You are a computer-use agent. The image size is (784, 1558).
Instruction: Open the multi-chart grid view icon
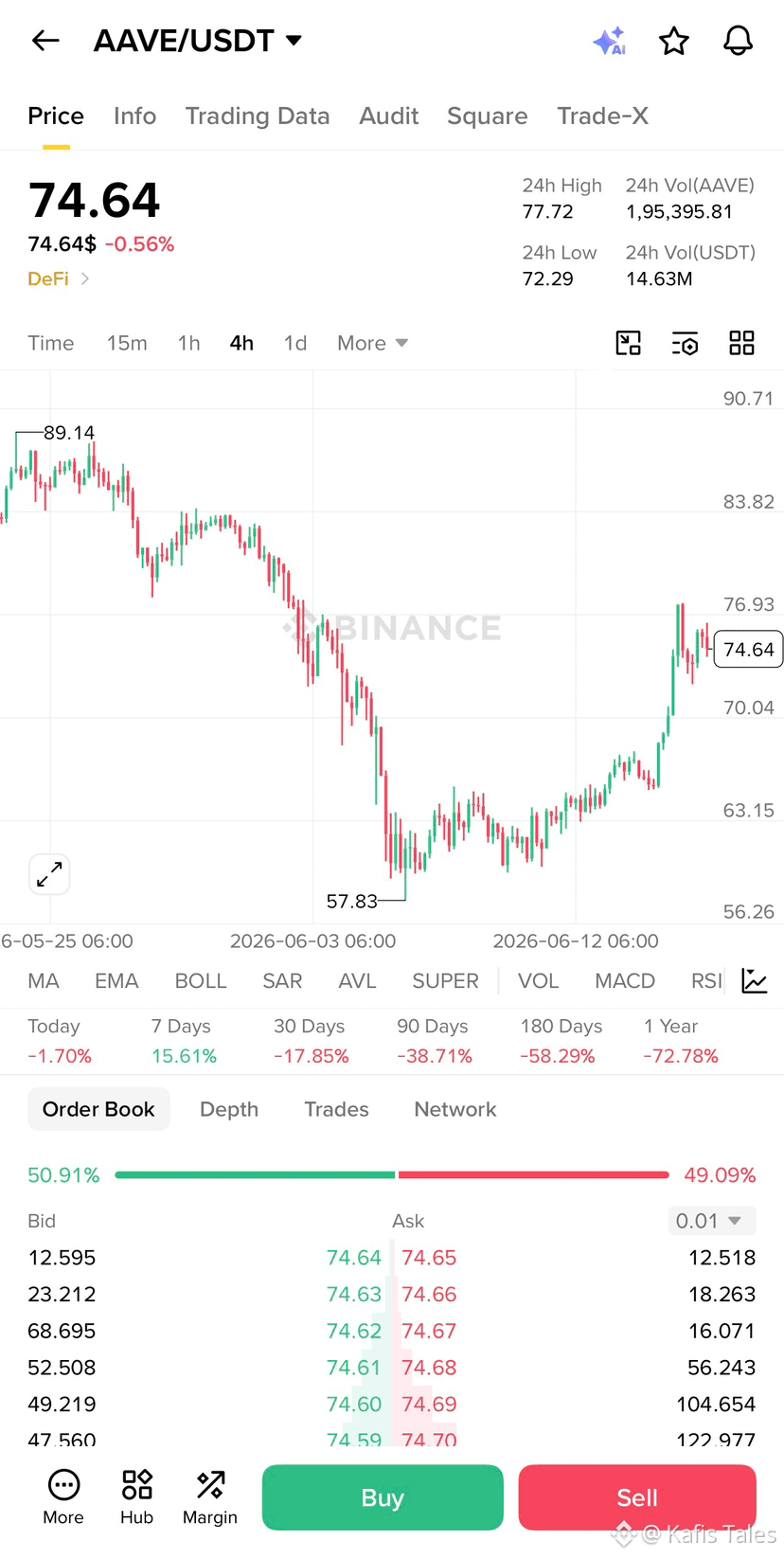click(742, 343)
